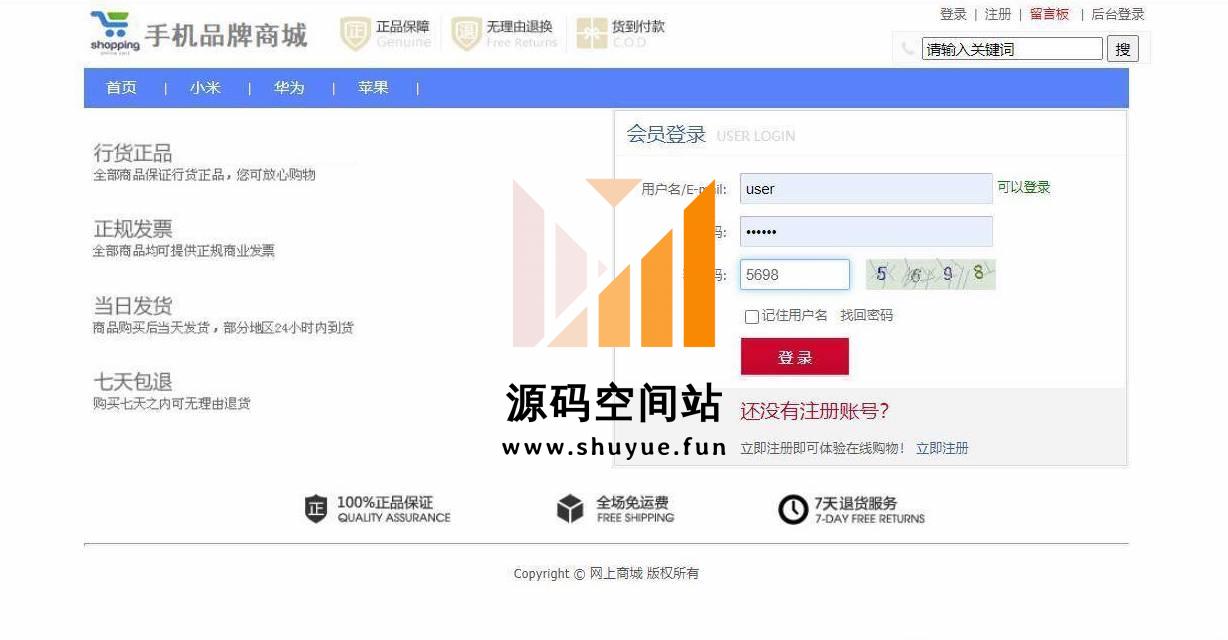Click the 可以登录 status text

(x=1024, y=188)
